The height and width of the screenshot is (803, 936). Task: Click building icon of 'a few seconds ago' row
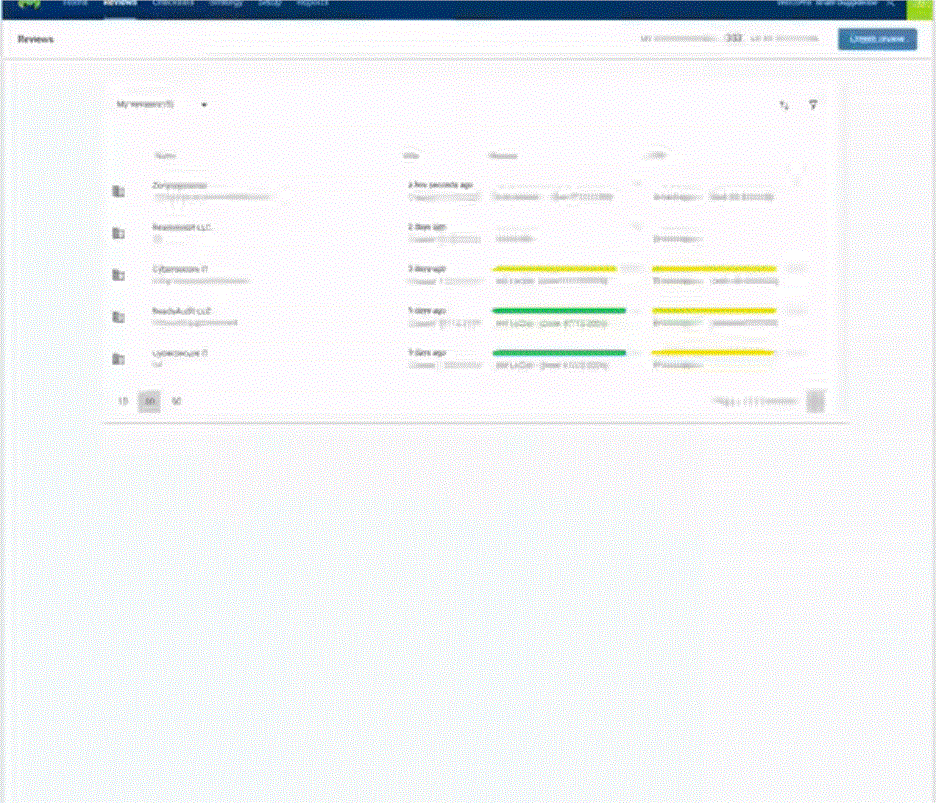click(119, 191)
